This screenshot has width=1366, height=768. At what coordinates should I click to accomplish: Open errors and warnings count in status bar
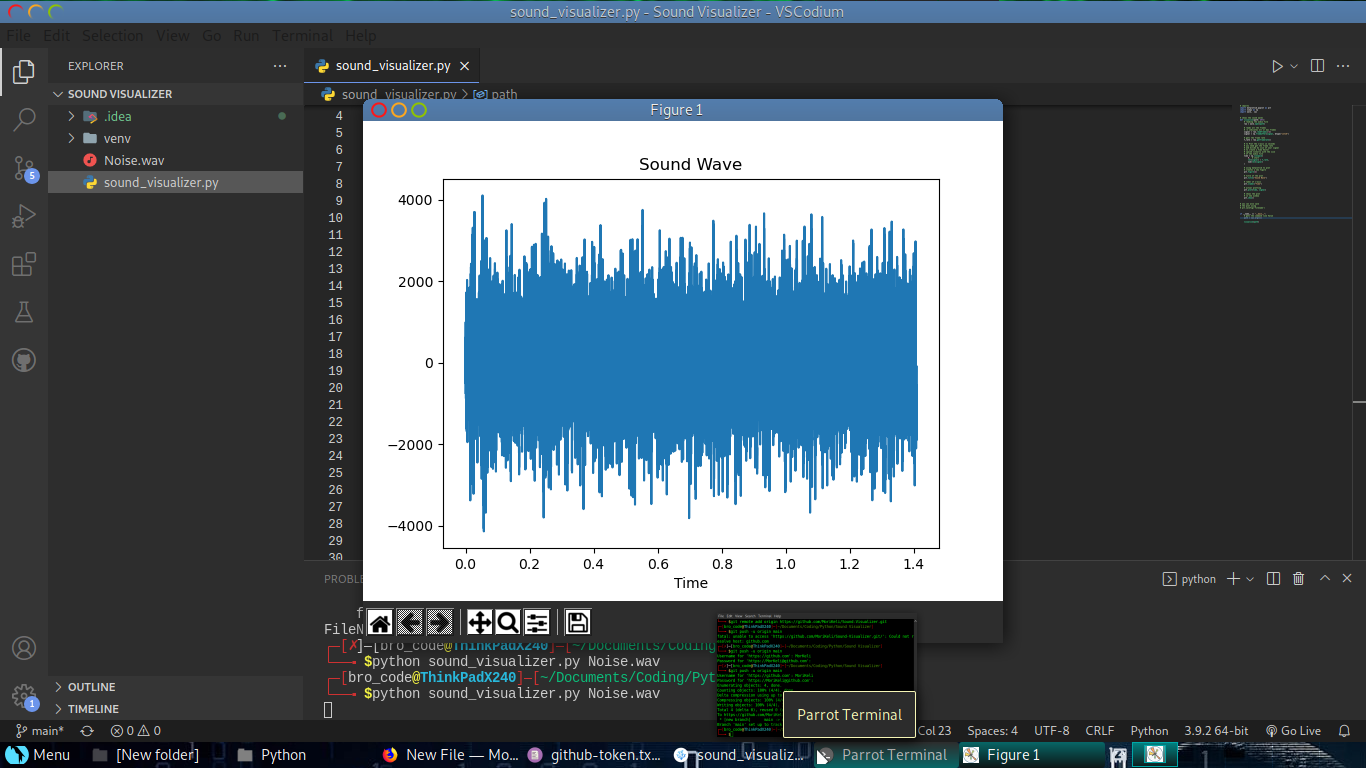(135, 731)
